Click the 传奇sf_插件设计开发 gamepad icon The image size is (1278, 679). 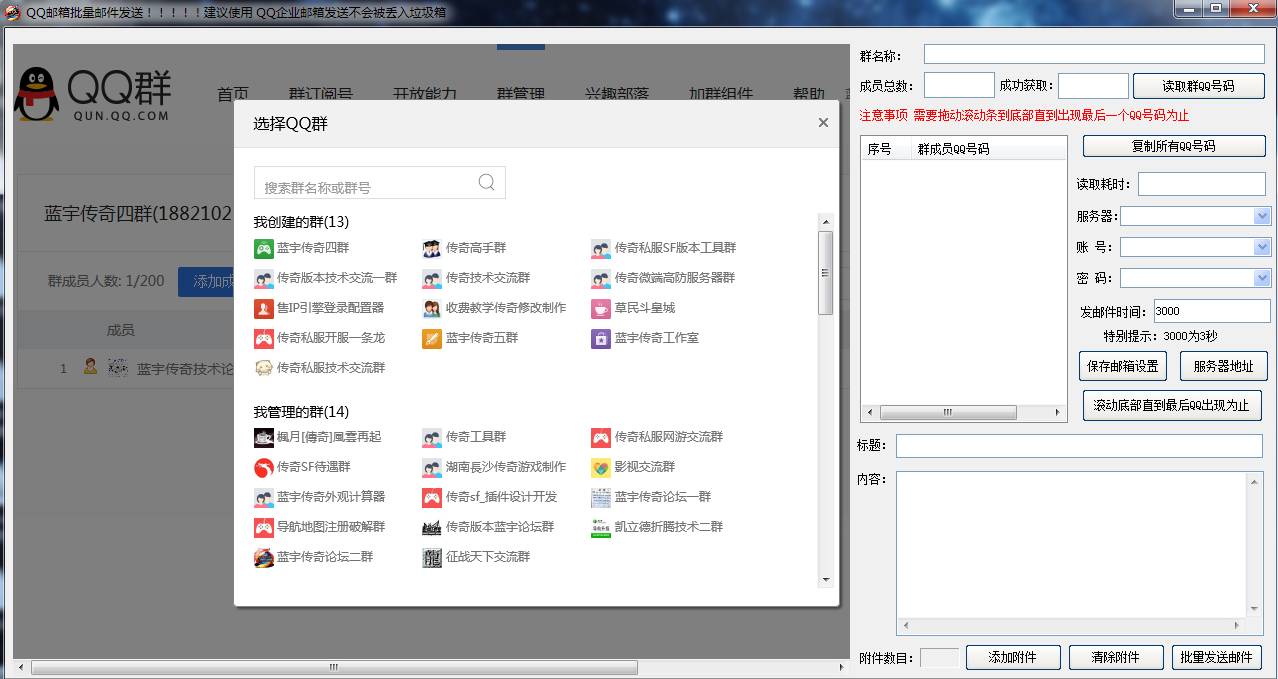pyautogui.click(x=432, y=497)
